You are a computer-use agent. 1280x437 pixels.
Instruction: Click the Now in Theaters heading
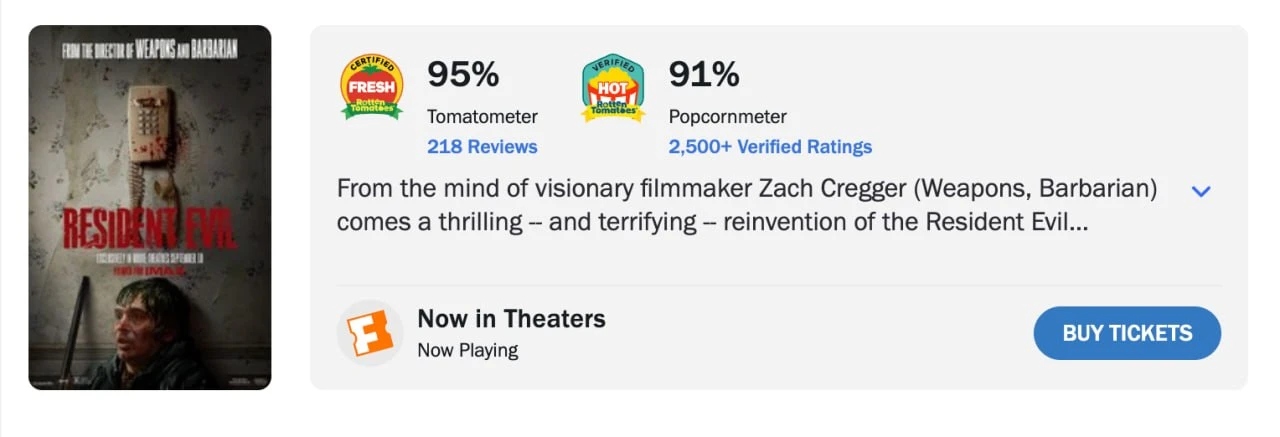[x=511, y=319]
